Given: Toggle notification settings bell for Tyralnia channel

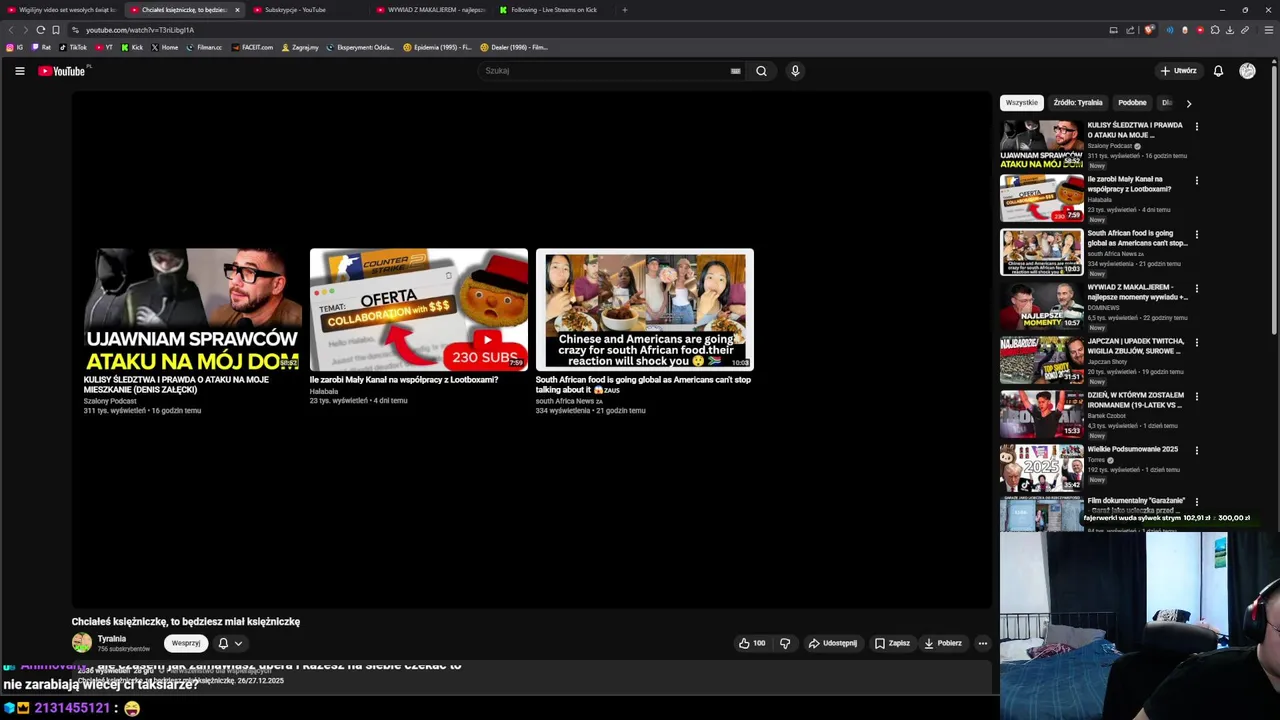Looking at the screenshot, I should click(230, 643).
